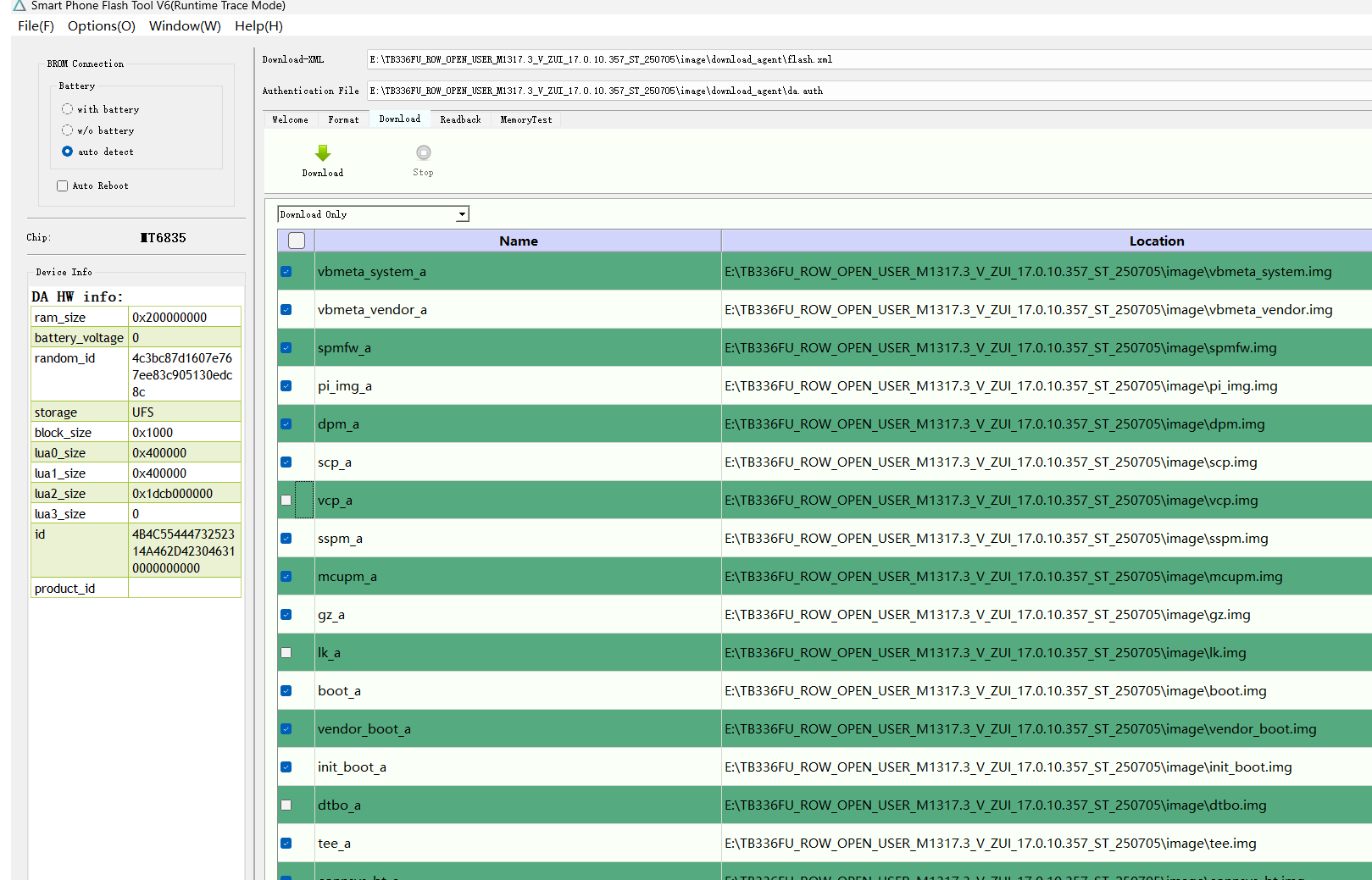Screen dimensions: 1372x880
Task: Select the vendor_boot_a partition name
Action: coord(364,729)
